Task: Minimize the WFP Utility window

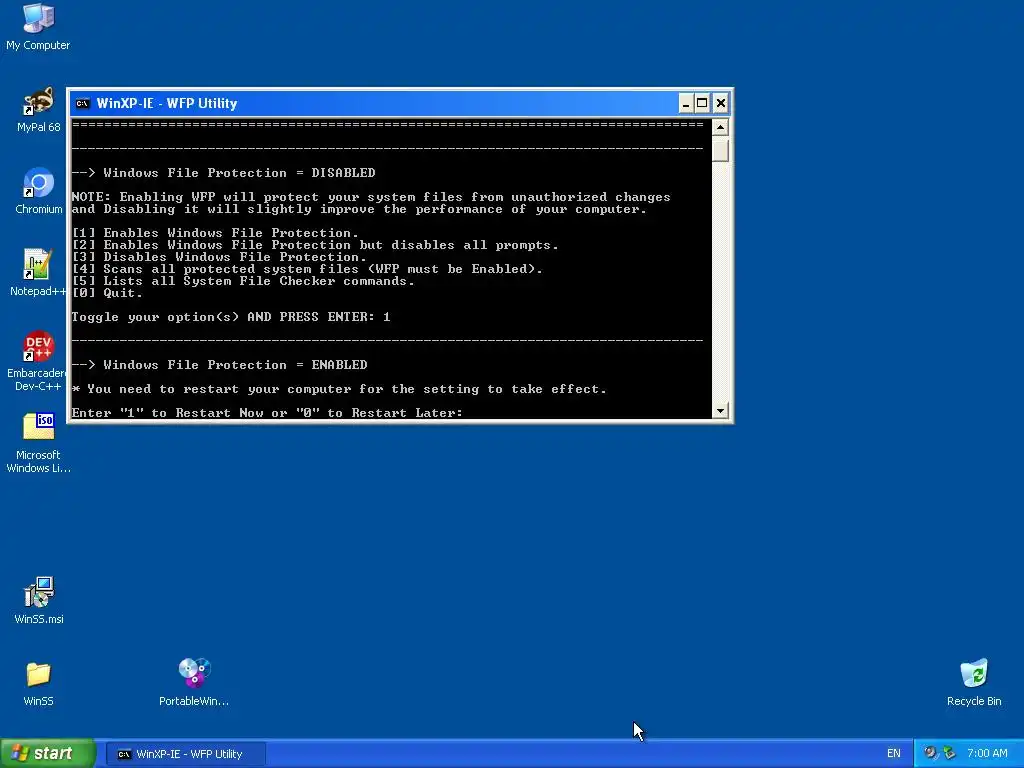Action: coord(685,103)
